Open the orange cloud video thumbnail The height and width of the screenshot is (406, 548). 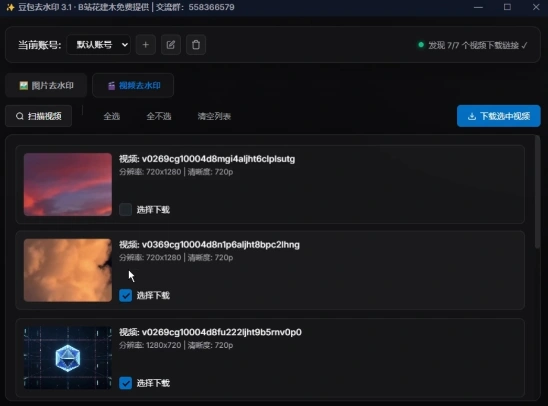68,270
